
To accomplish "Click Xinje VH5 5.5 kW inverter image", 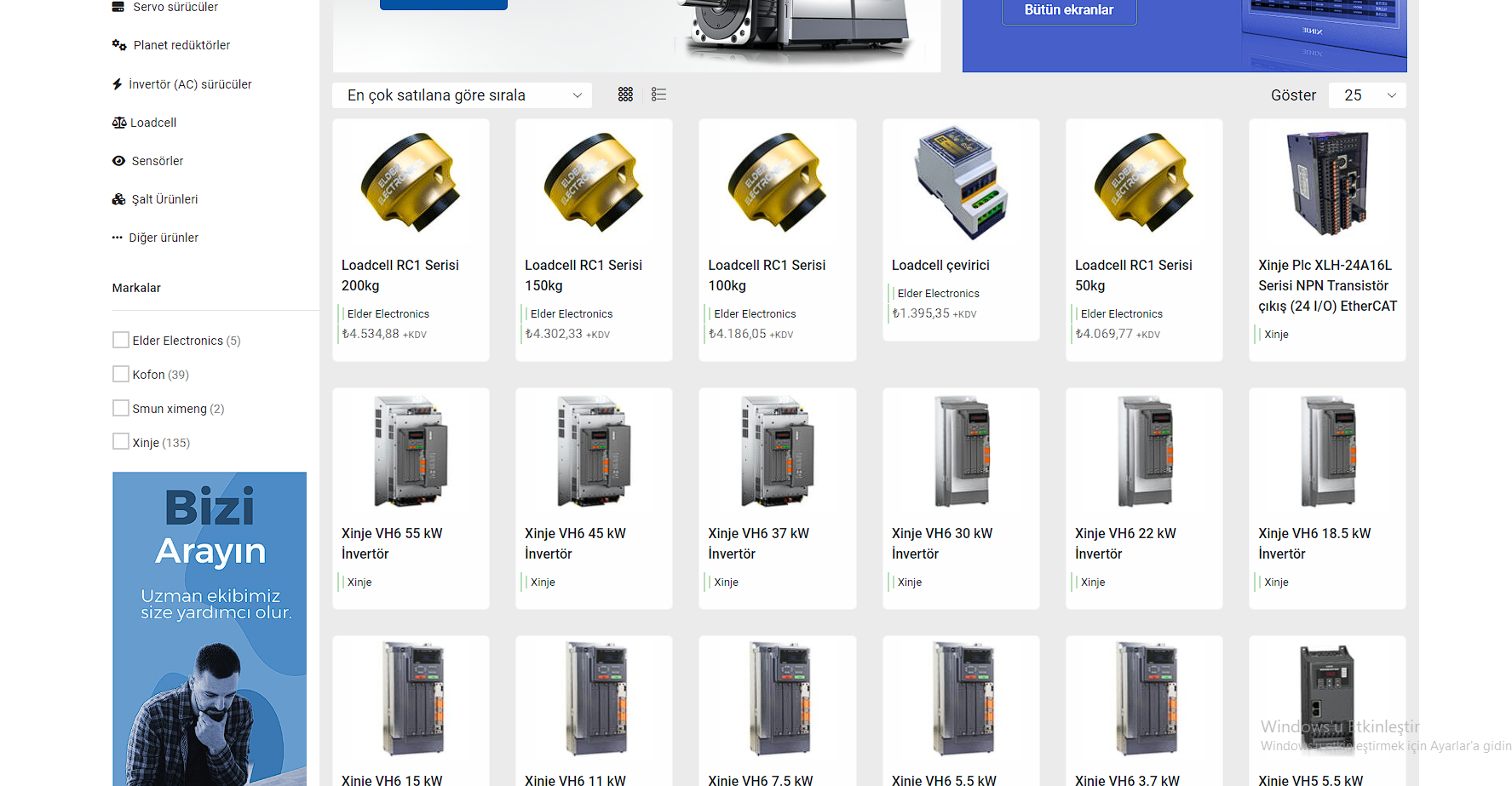I will tap(1327, 698).
